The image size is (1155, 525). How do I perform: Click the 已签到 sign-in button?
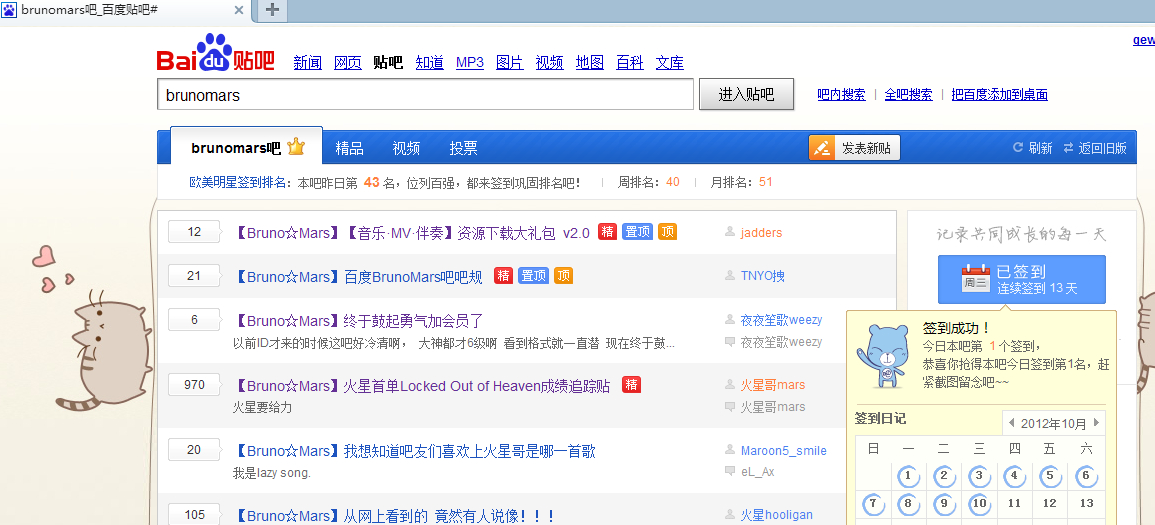coord(1022,279)
